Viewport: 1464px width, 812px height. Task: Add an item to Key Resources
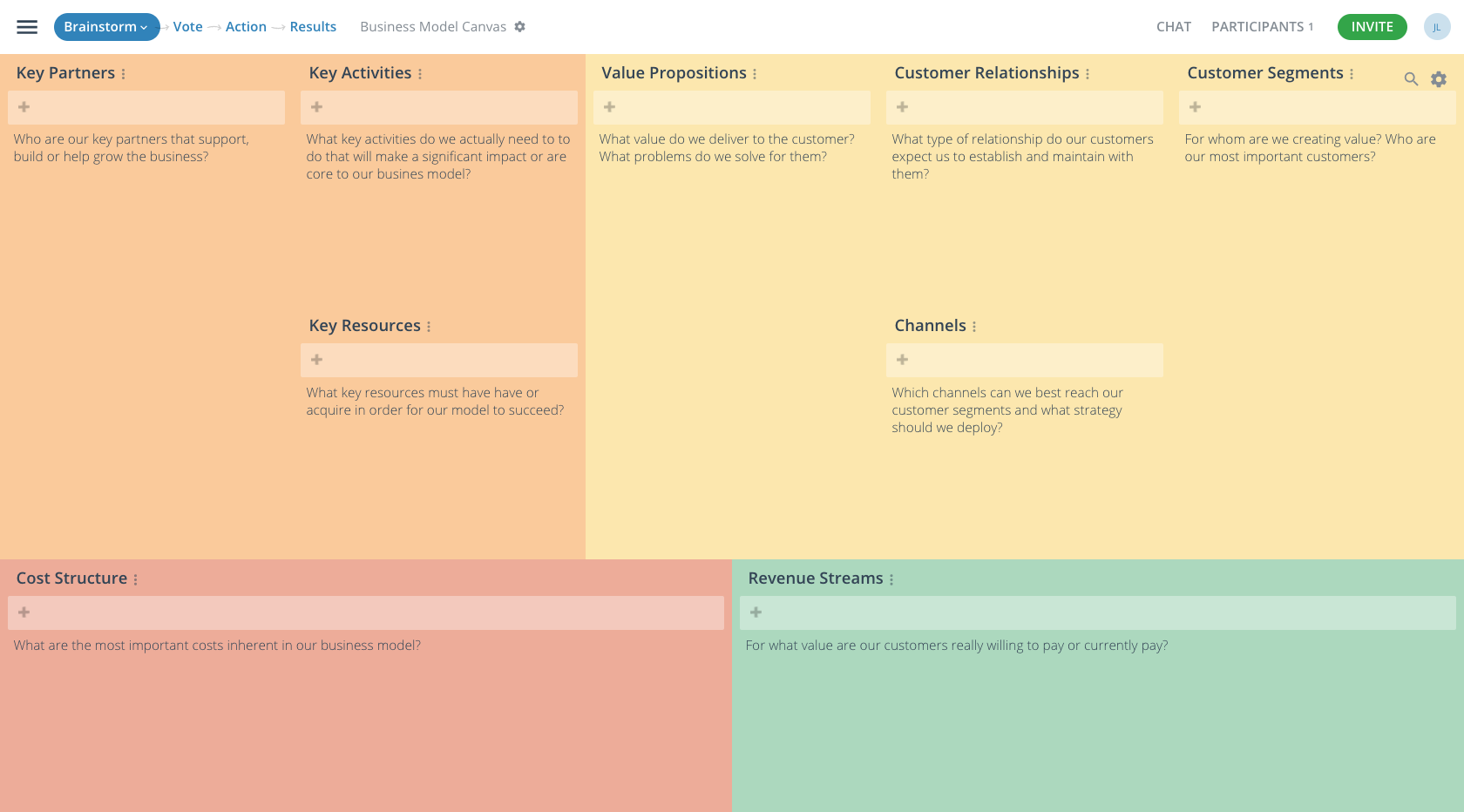[316, 359]
